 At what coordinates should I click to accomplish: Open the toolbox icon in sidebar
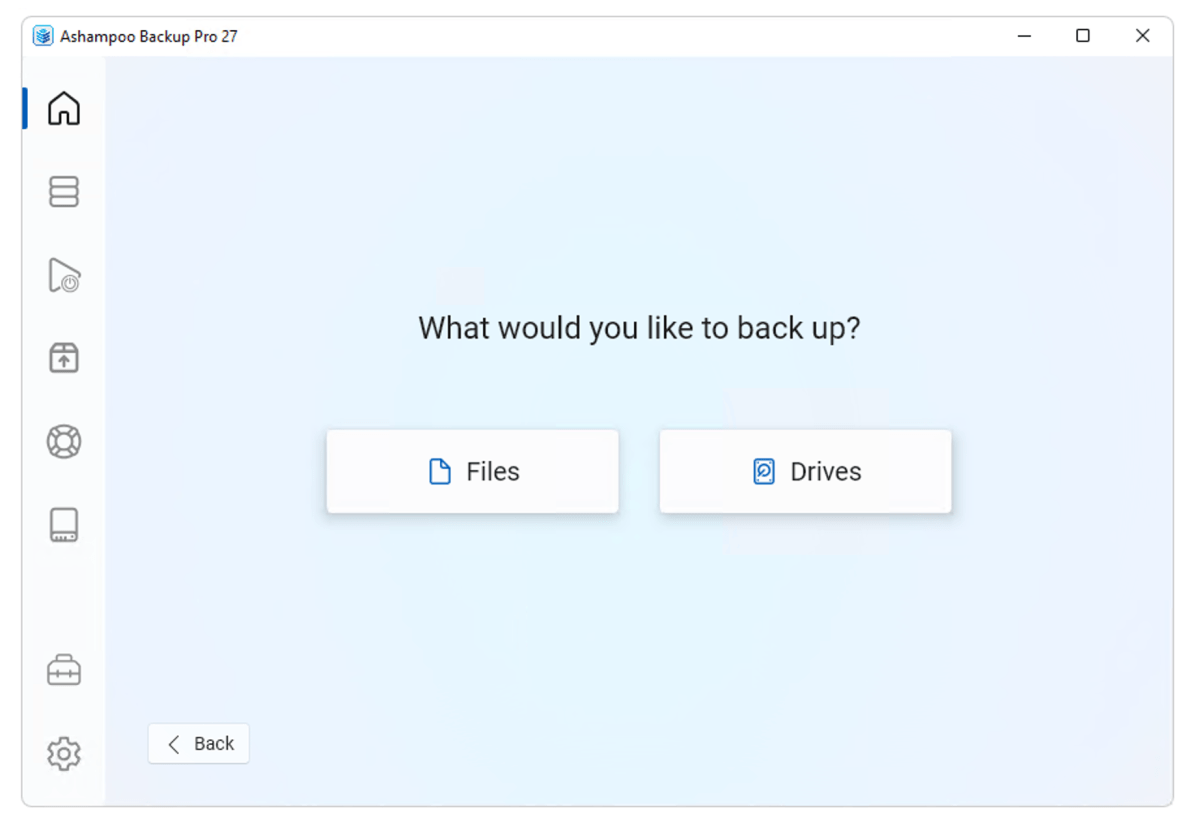[63, 670]
